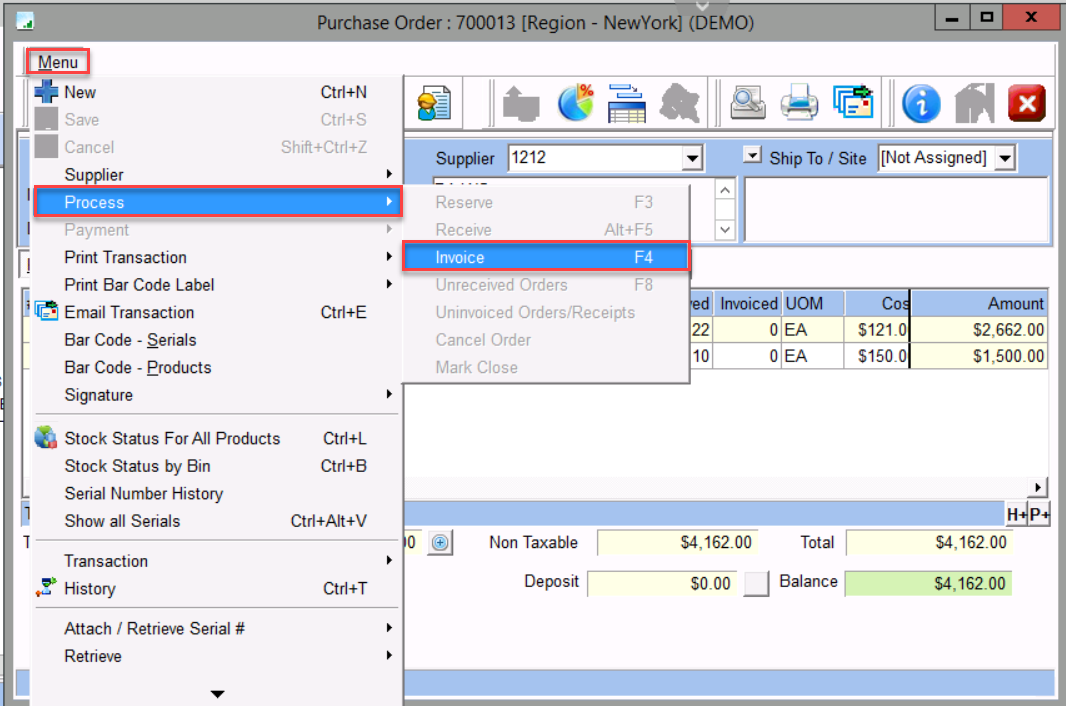Viewport: 1066px width, 706px height.
Task: Click the red X exit icon
Action: pos(1025,103)
